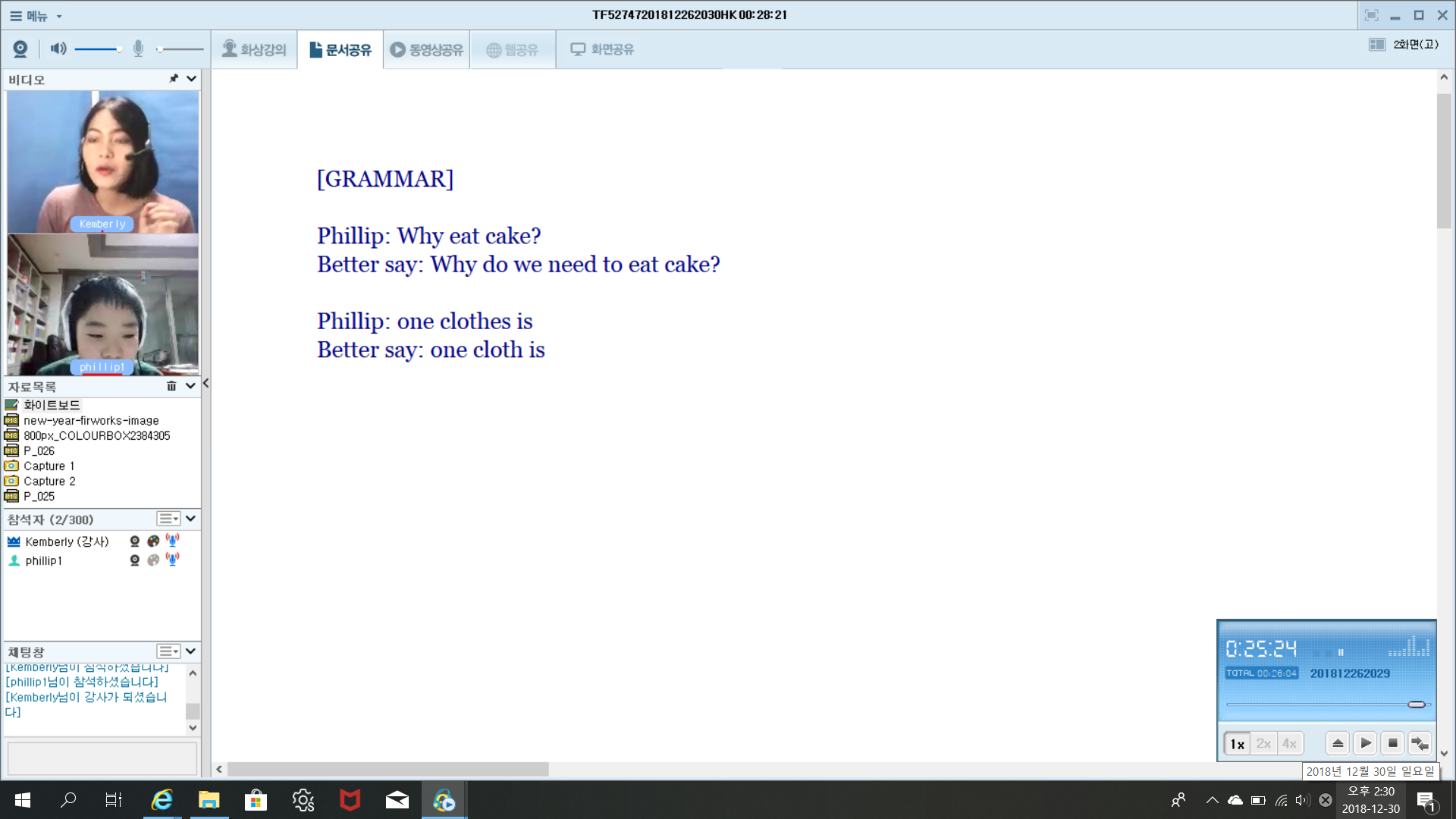The height and width of the screenshot is (819, 1456).
Task: Set playback speed to 2x
Action: pyautogui.click(x=1263, y=743)
